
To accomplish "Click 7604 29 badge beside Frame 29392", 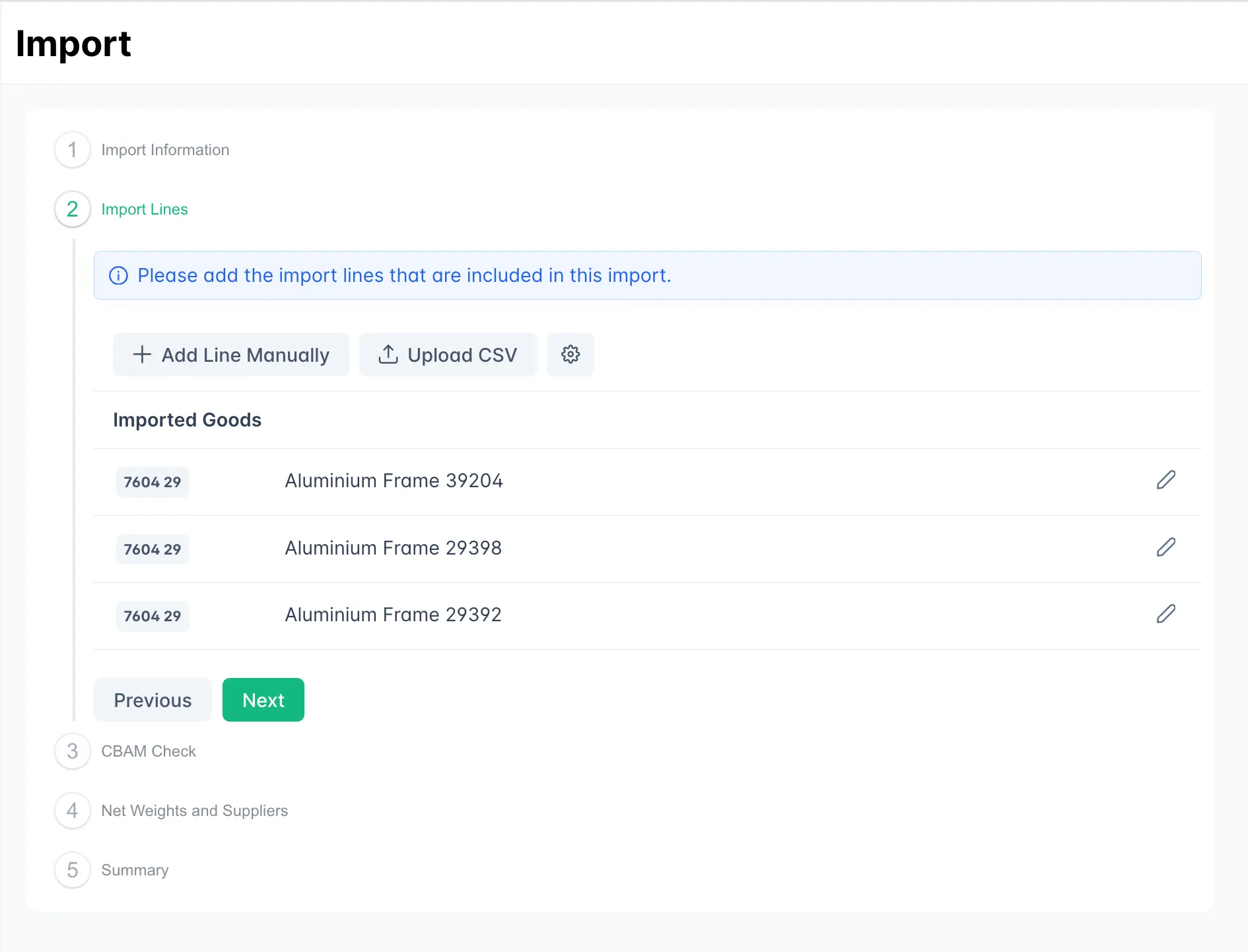I will pyautogui.click(x=153, y=616).
